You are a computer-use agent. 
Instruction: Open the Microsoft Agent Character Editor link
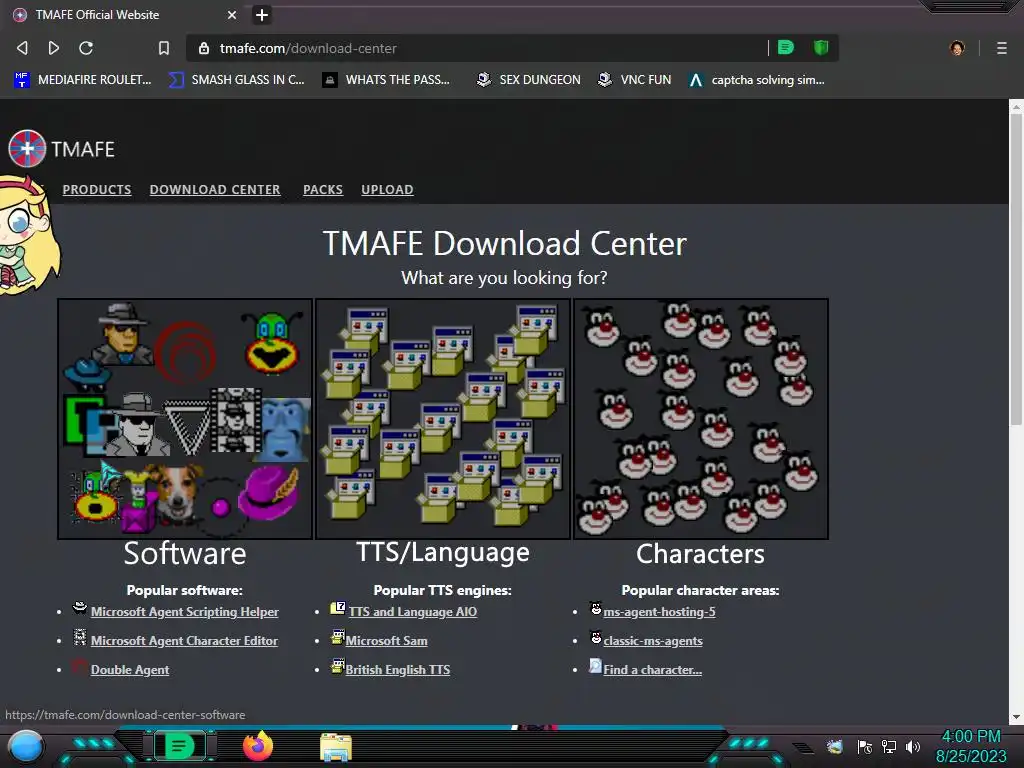[184, 641]
